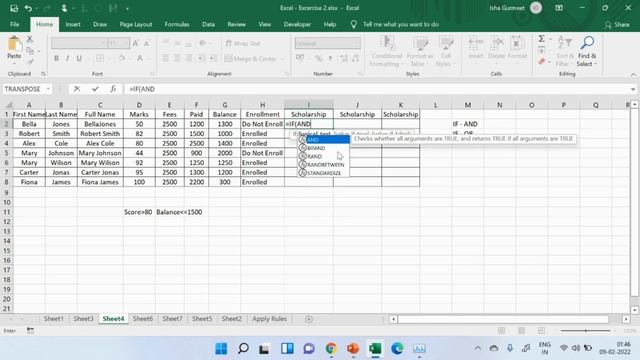
Task: Click the Save icon in title bar
Action: pyautogui.click(x=14, y=8)
